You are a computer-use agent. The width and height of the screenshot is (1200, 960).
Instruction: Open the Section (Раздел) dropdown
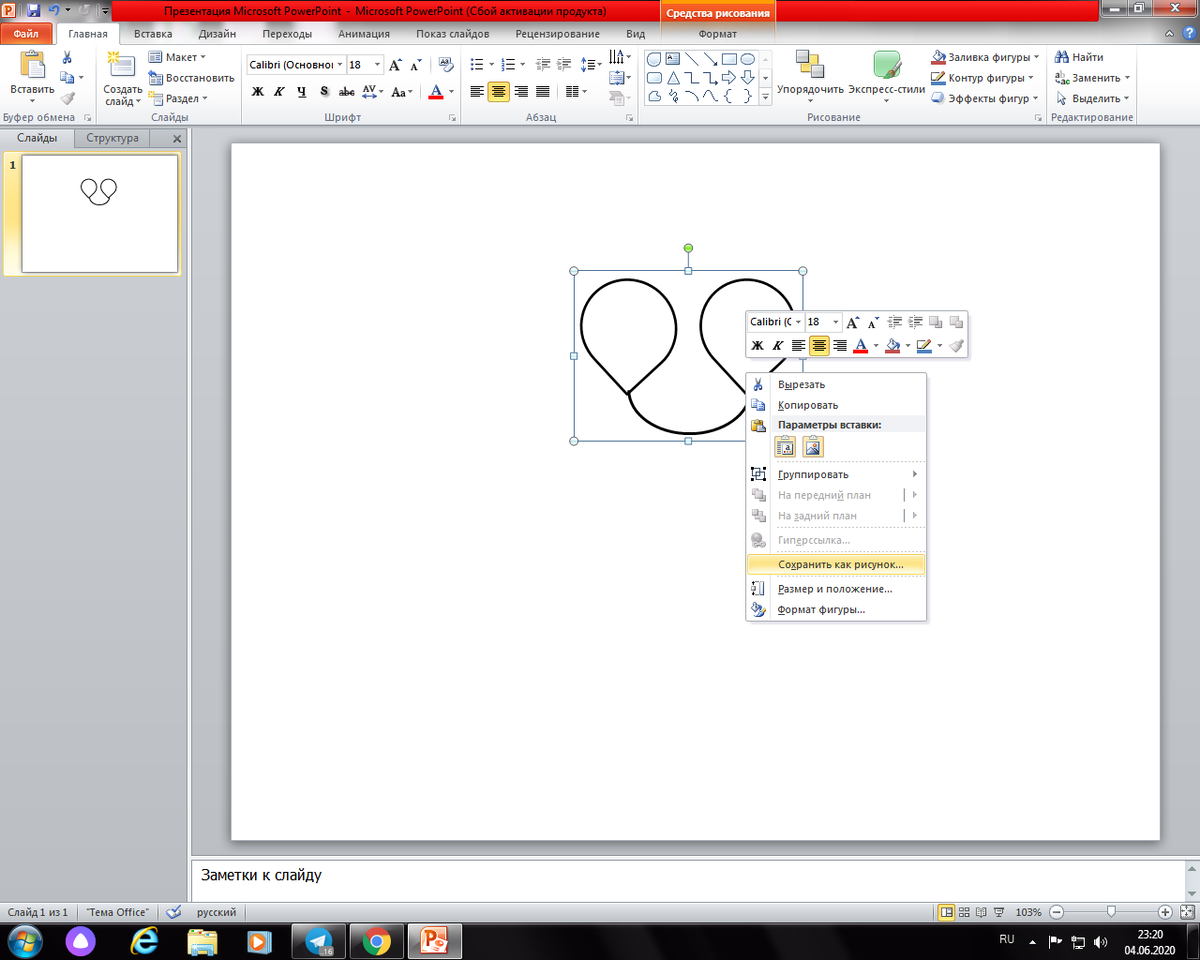point(178,98)
